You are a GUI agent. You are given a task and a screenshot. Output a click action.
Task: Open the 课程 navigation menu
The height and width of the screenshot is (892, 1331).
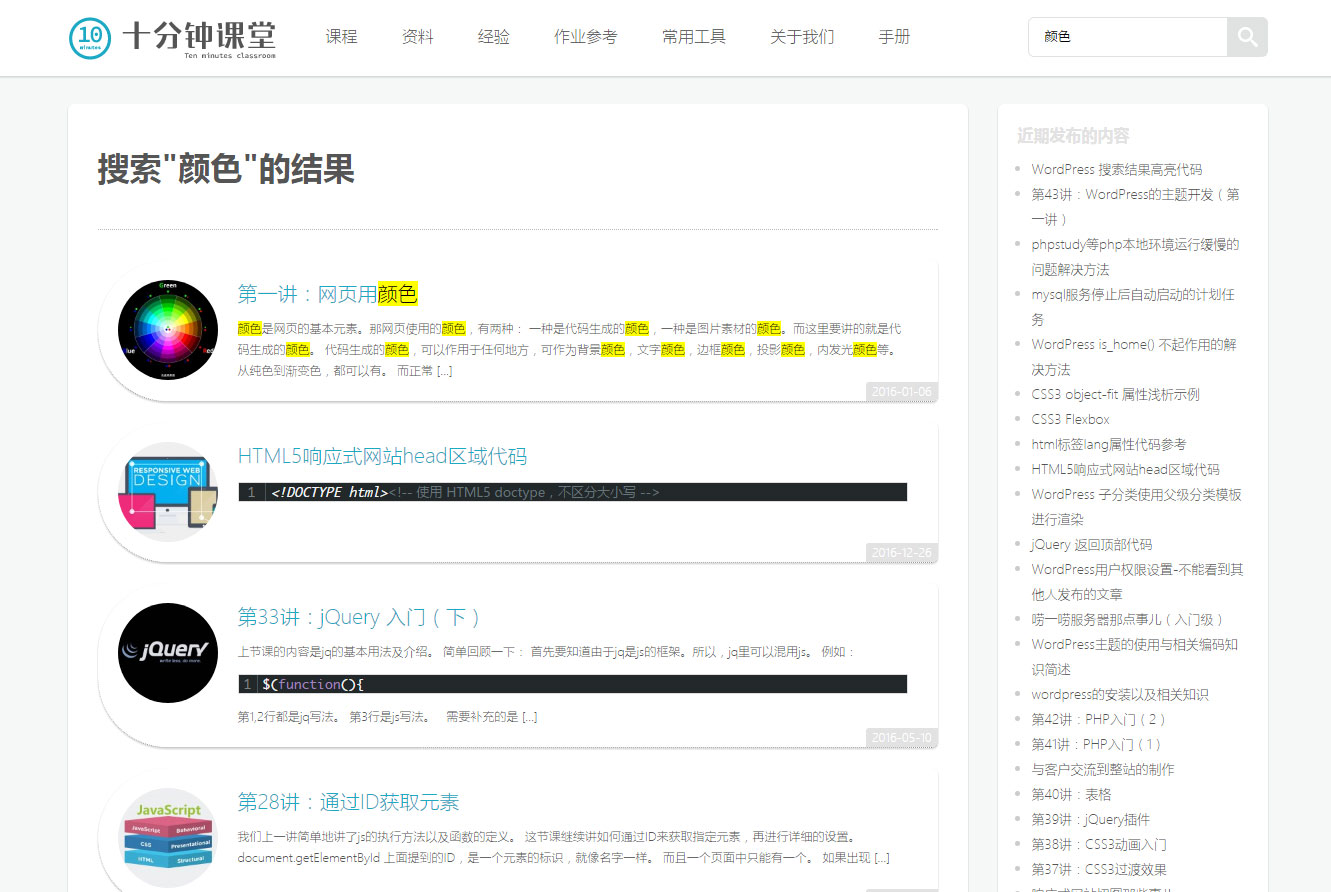341,37
